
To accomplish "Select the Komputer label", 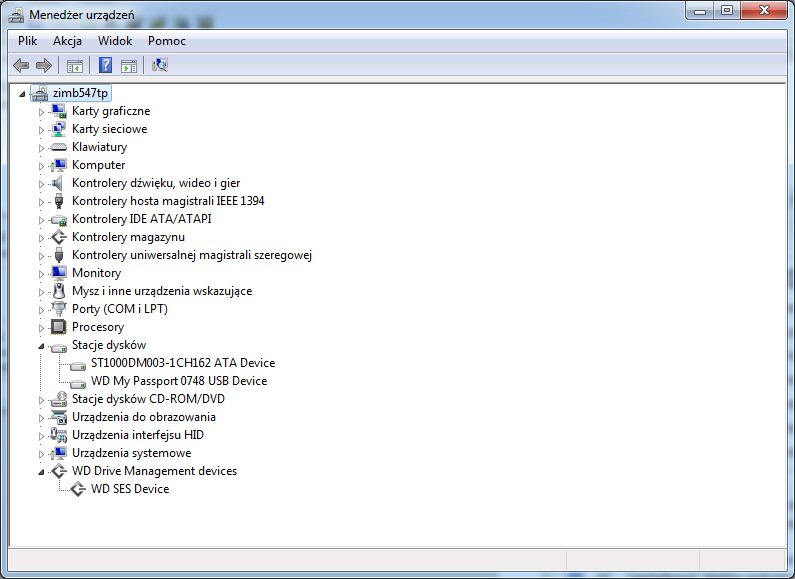I will point(98,165).
